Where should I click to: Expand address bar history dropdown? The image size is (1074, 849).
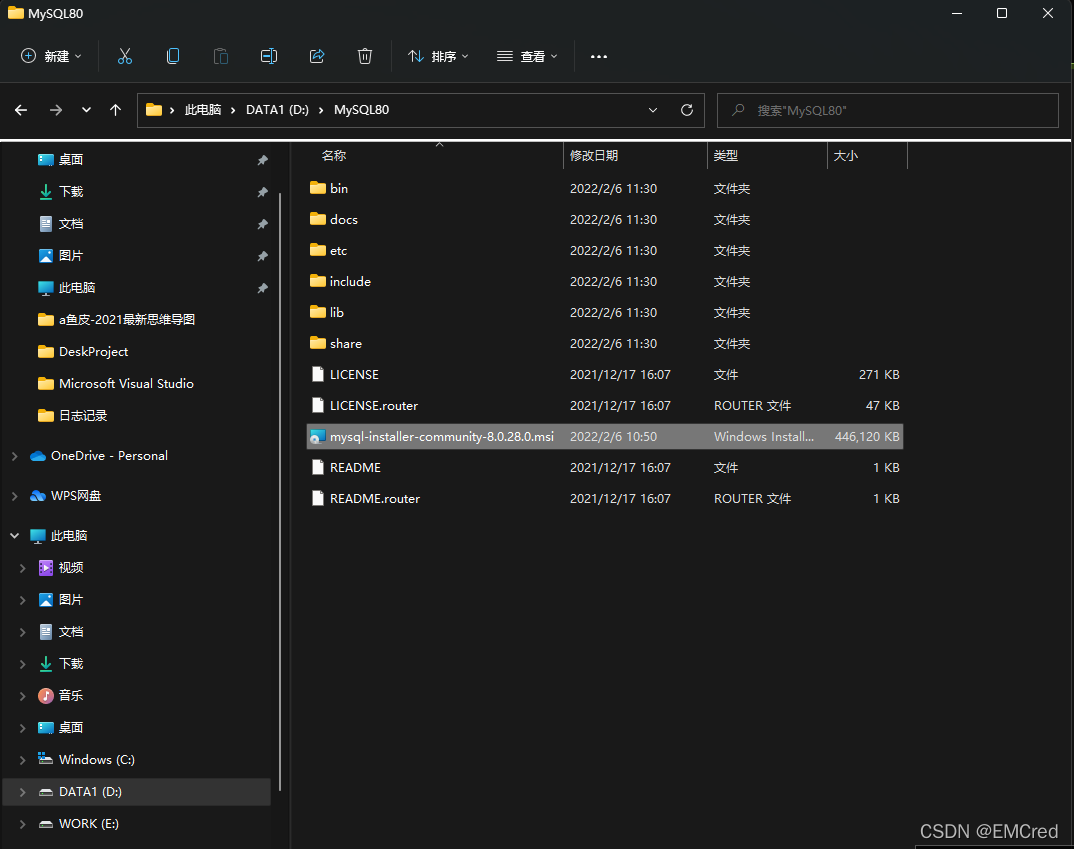[653, 110]
